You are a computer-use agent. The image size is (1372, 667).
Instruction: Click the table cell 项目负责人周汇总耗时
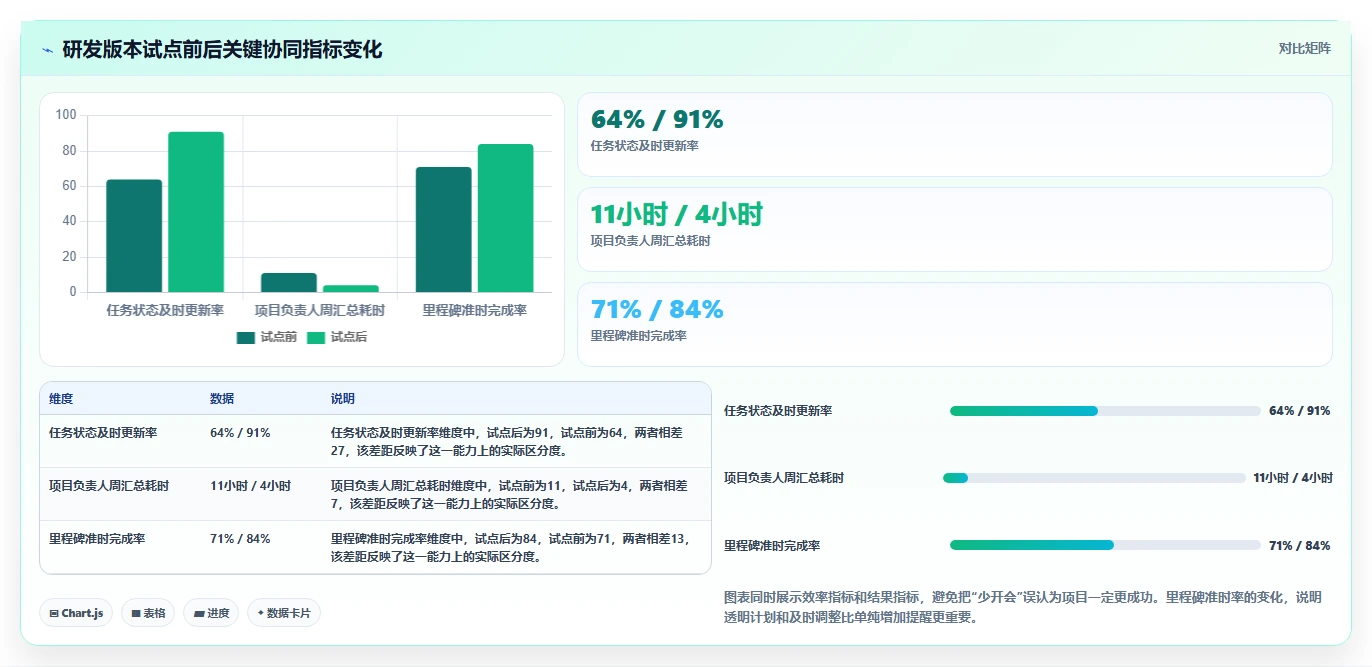[x=109, y=486]
